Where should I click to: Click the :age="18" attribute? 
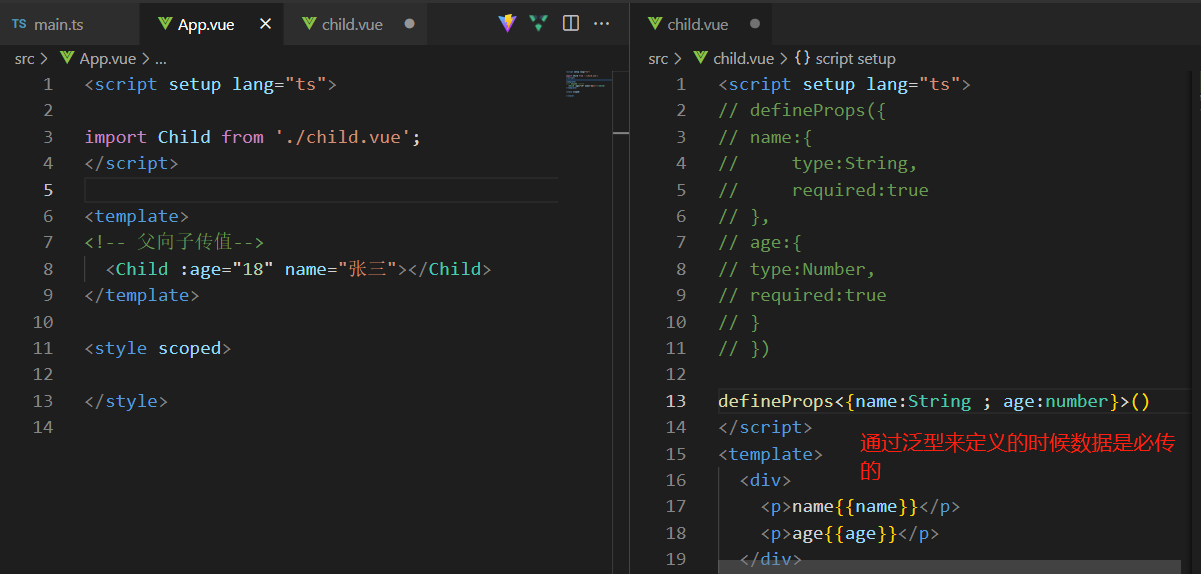[x=227, y=269]
